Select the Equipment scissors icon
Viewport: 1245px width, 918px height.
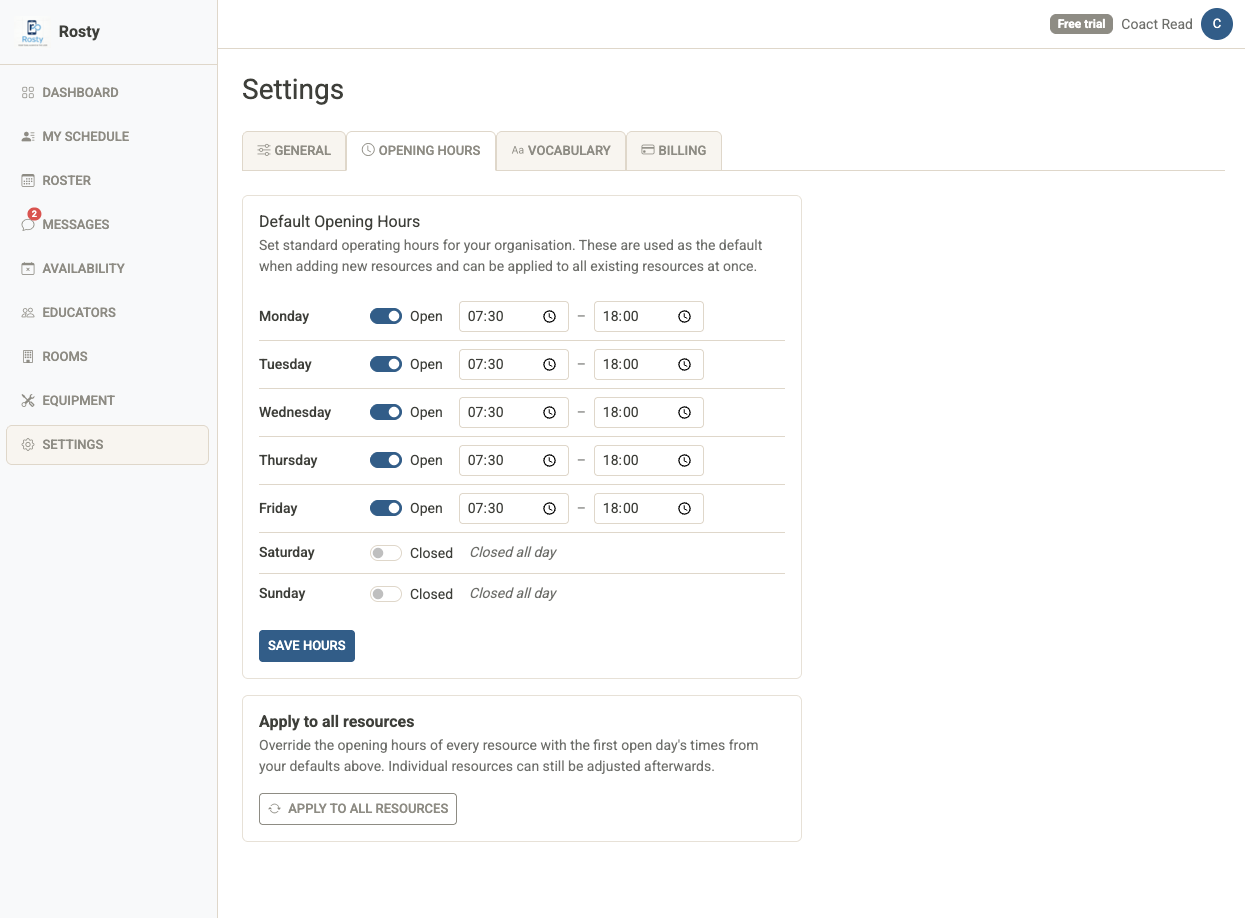pos(28,400)
